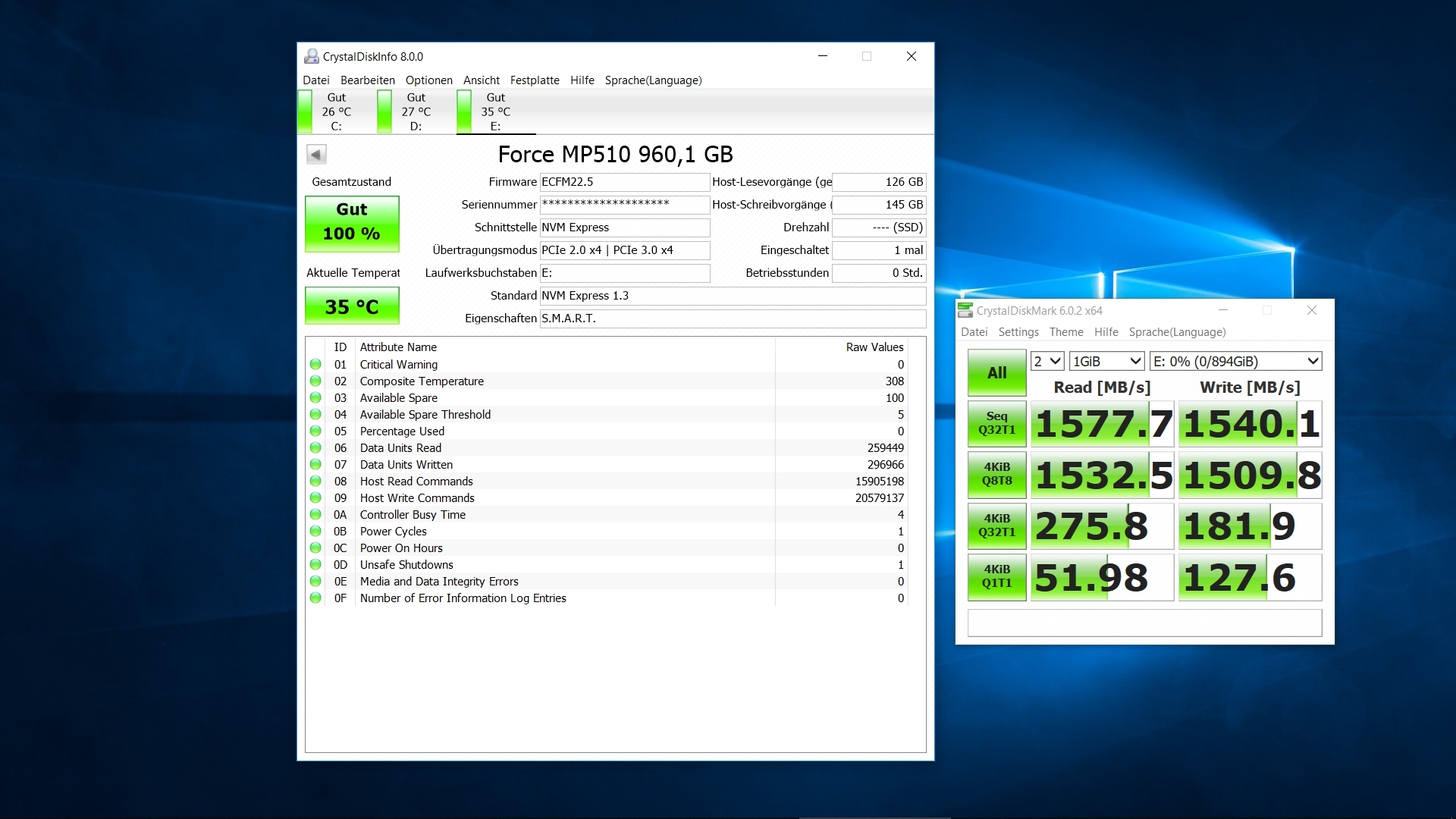Viewport: 1456px width, 819px height.
Task: Click the Seq Q32T1 read result 1577.7
Action: [x=1103, y=424]
